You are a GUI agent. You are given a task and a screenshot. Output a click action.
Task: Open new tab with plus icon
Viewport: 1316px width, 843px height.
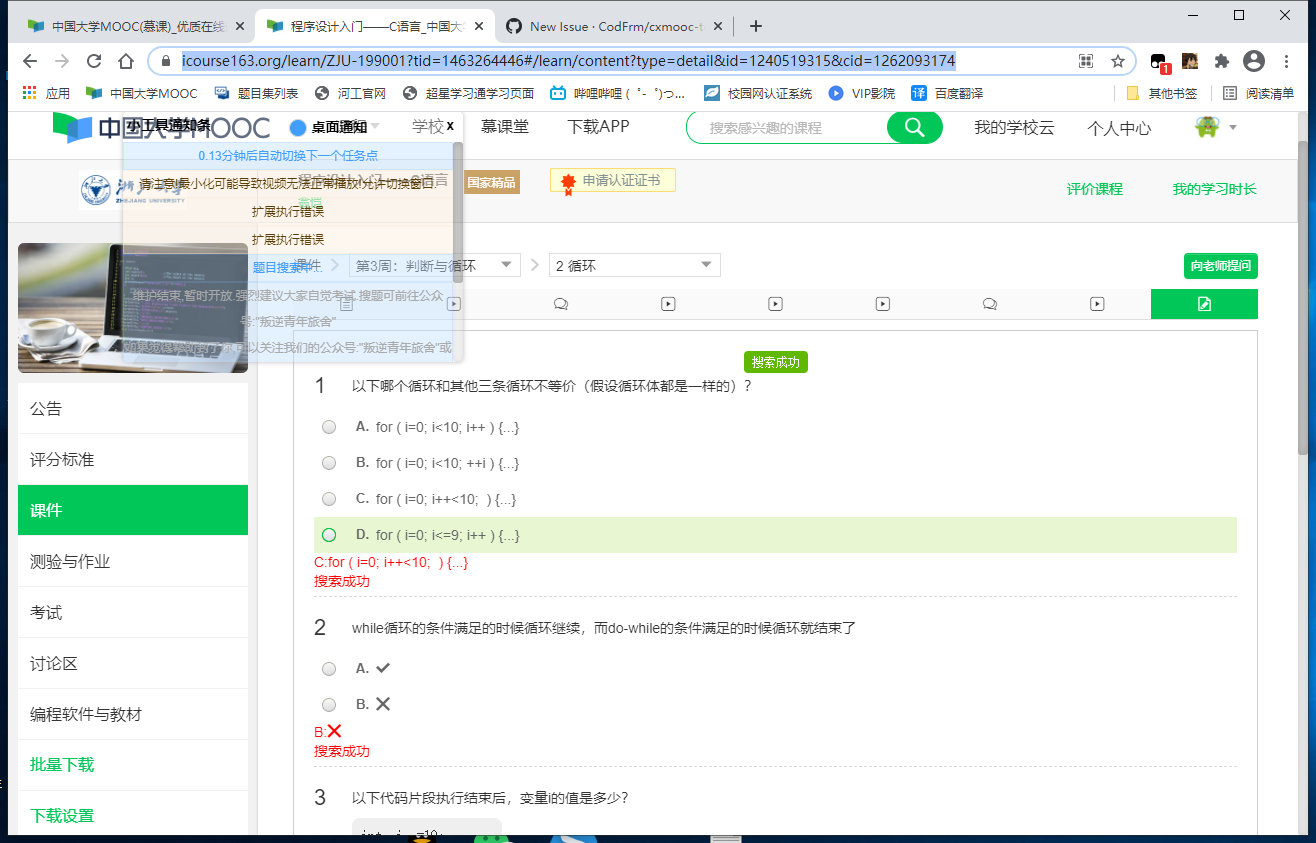[x=756, y=26]
